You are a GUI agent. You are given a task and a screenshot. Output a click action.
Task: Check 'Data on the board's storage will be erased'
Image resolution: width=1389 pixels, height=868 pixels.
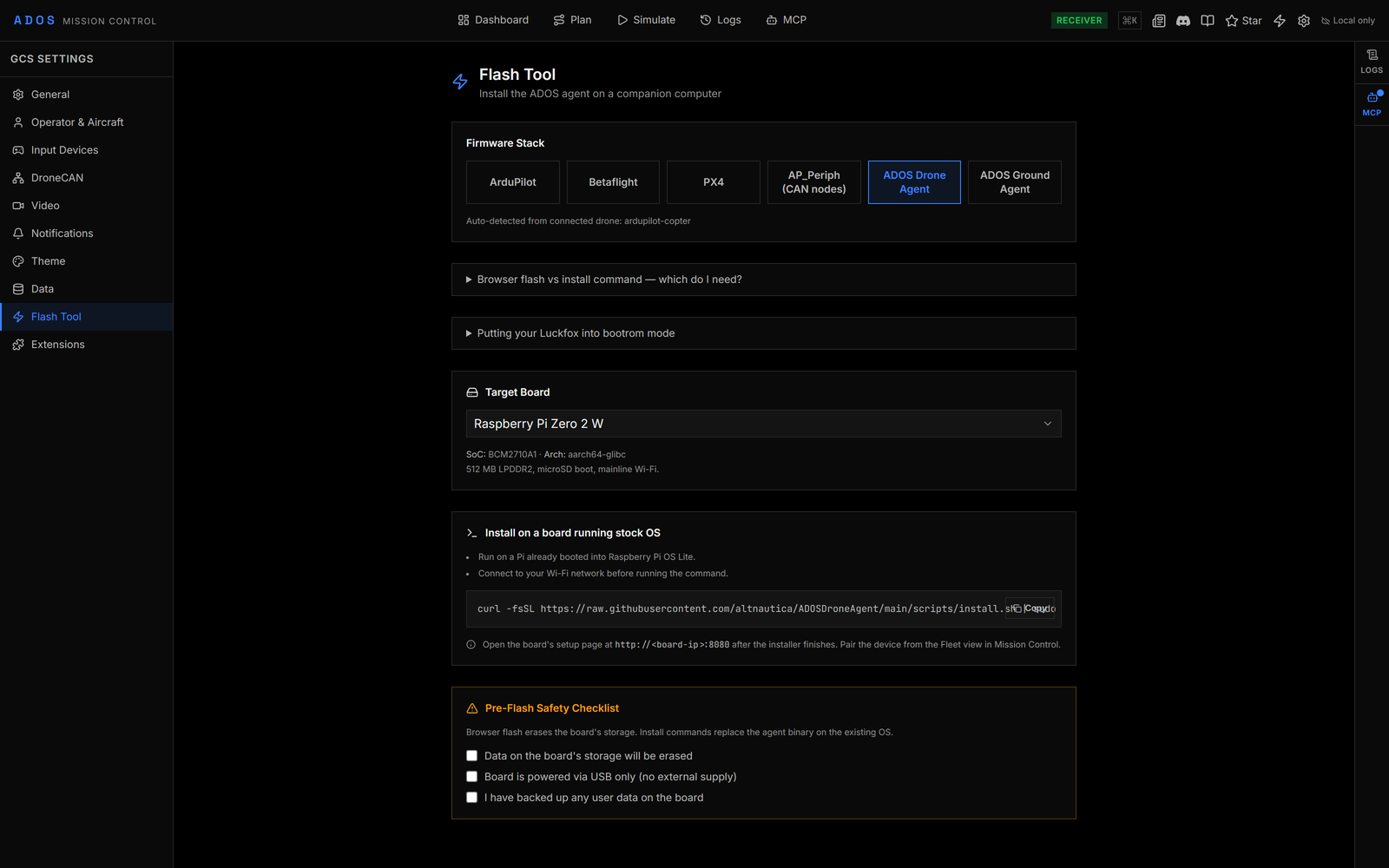471,756
